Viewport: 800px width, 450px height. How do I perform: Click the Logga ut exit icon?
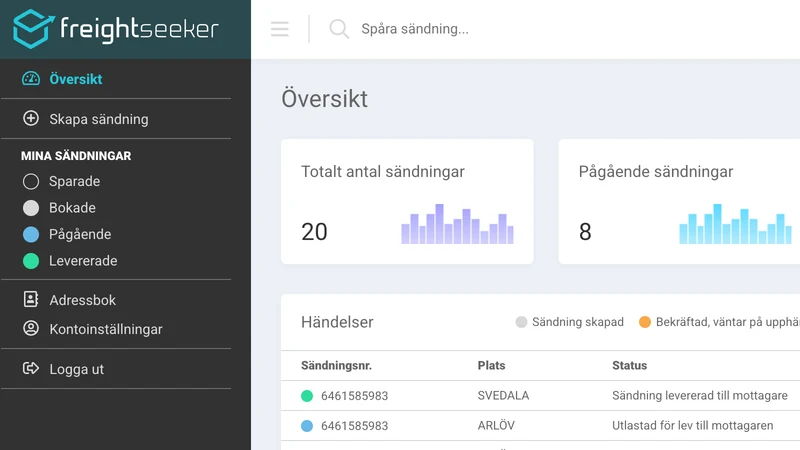[x=31, y=368]
